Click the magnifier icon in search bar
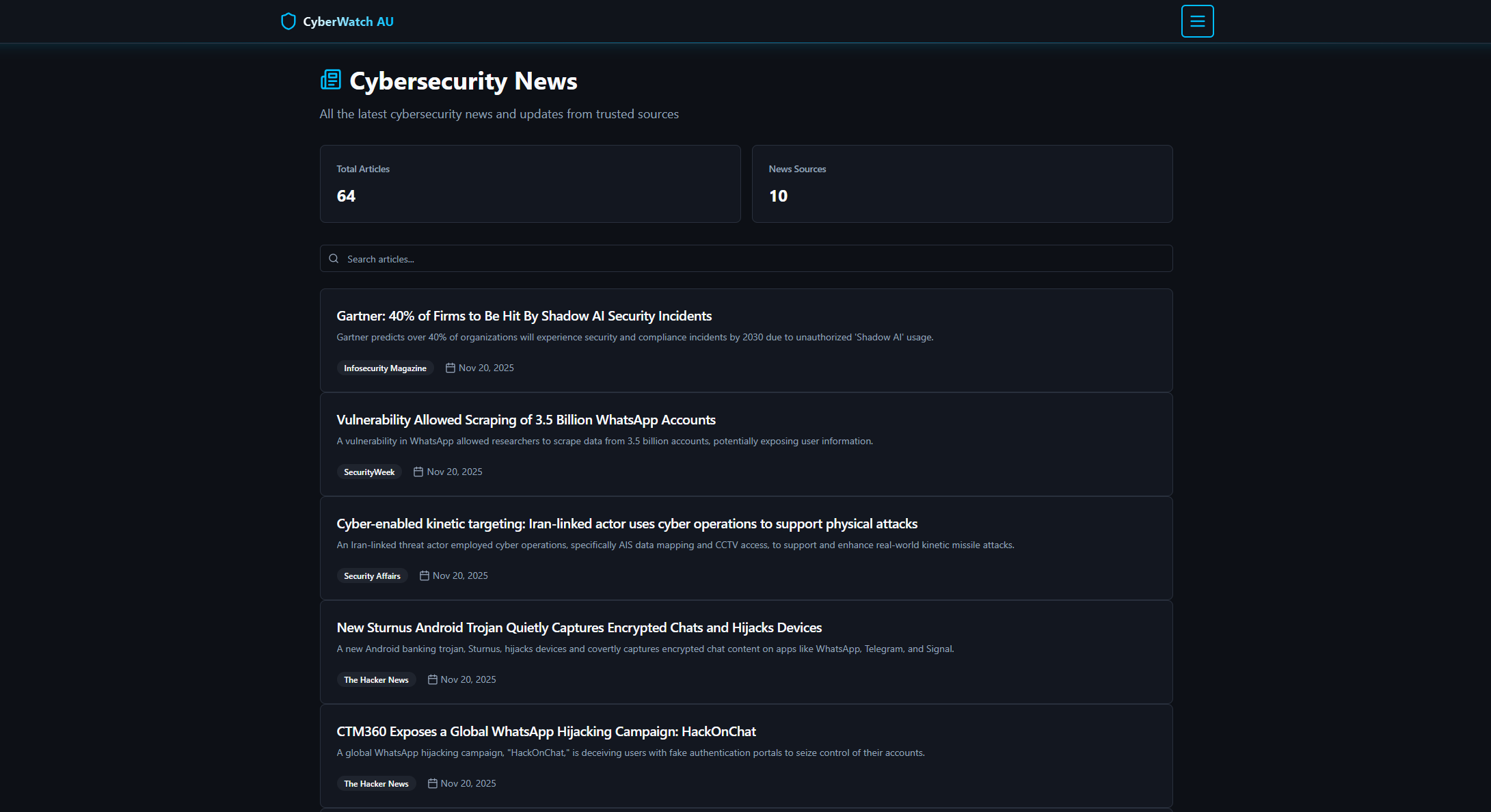 (334, 258)
